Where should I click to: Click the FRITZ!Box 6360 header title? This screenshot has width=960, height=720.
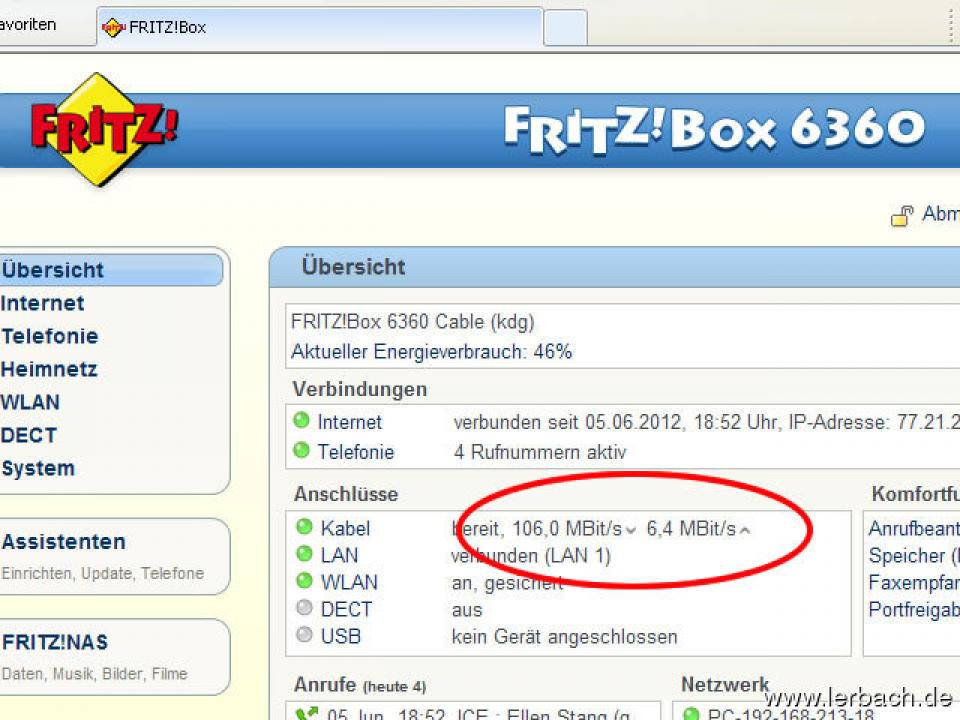[714, 129]
